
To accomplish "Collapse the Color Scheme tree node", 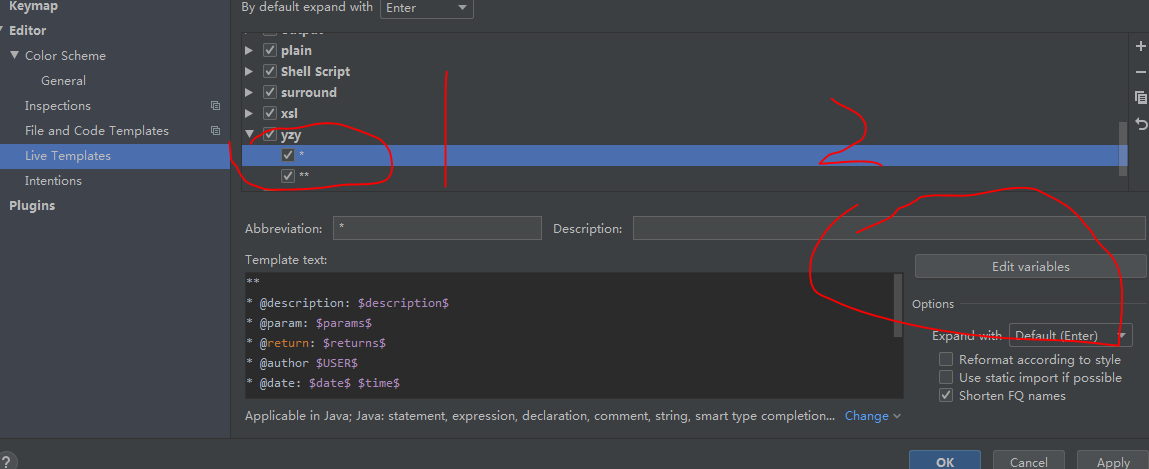I will click(x=15, y=56).
